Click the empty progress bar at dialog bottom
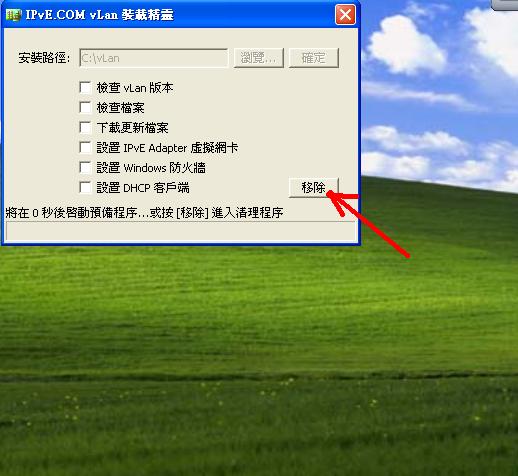The image size is (518, 476). tap(180, 231)
